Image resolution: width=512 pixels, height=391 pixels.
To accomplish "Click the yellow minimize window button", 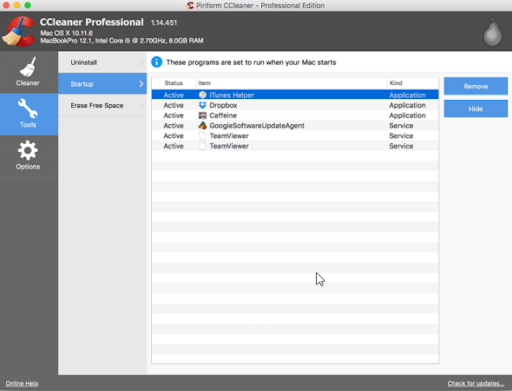I will pos(17,5).
